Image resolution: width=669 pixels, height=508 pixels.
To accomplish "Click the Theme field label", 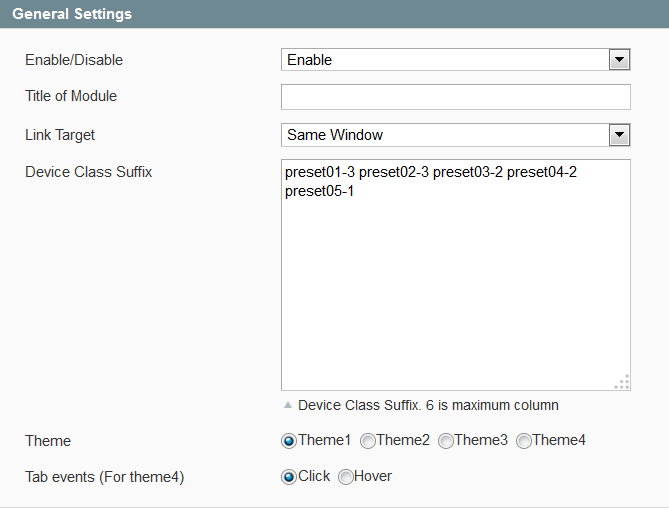I will 48,441.
